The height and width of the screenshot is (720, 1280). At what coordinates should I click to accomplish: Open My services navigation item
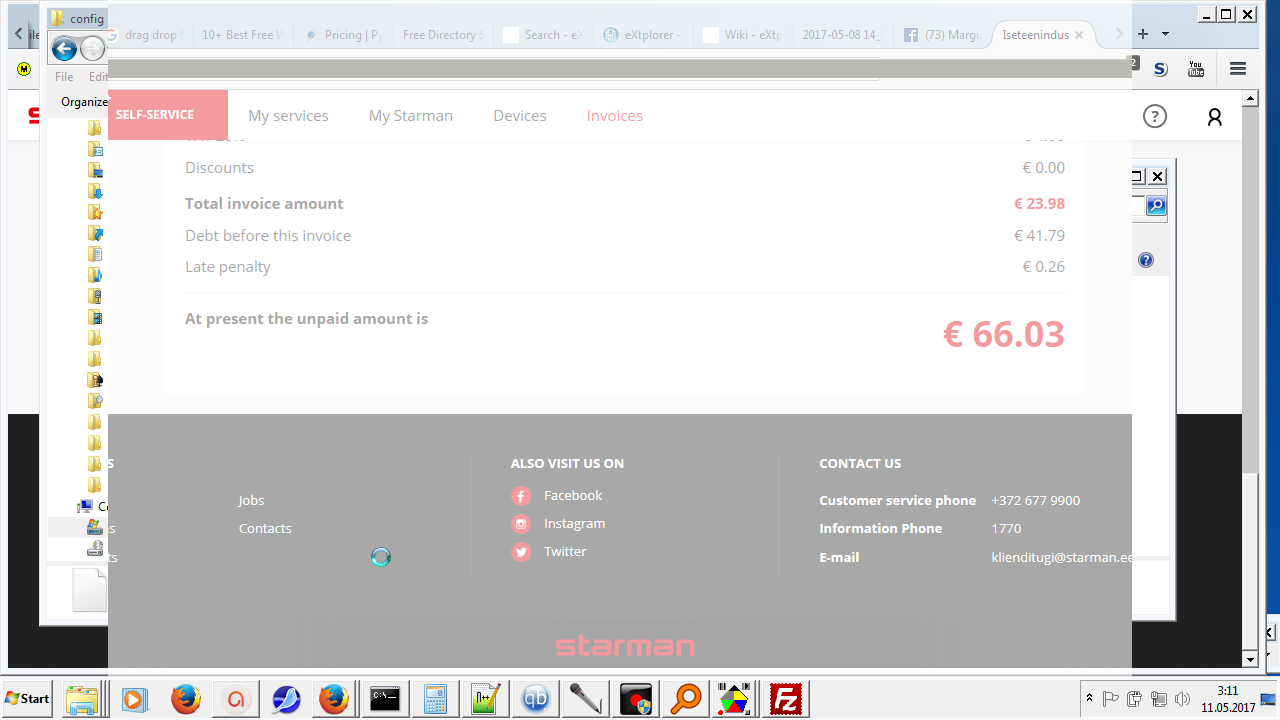click(x=288, y=116)
